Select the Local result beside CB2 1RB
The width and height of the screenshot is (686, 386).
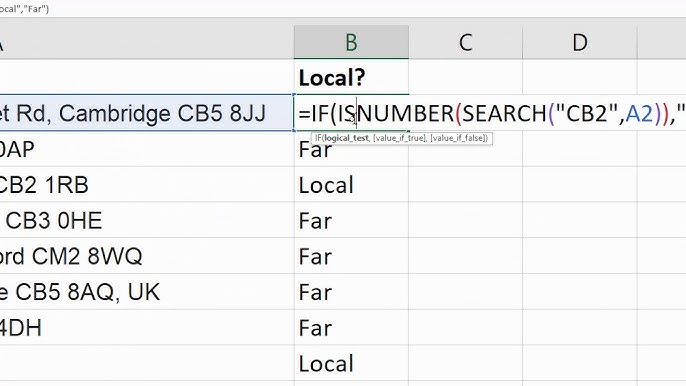(351, 184)
